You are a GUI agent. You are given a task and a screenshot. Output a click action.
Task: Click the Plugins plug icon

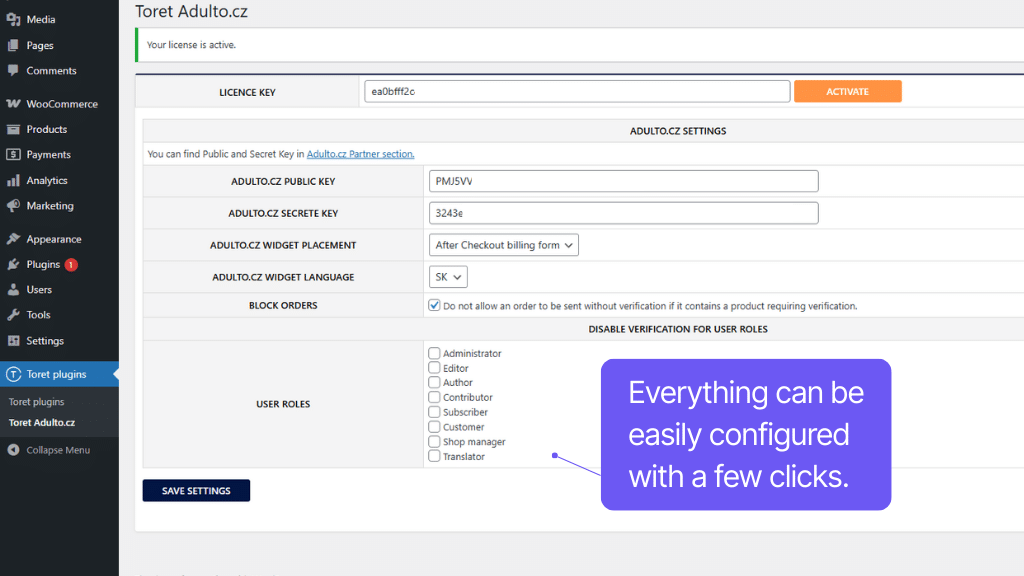13,264
